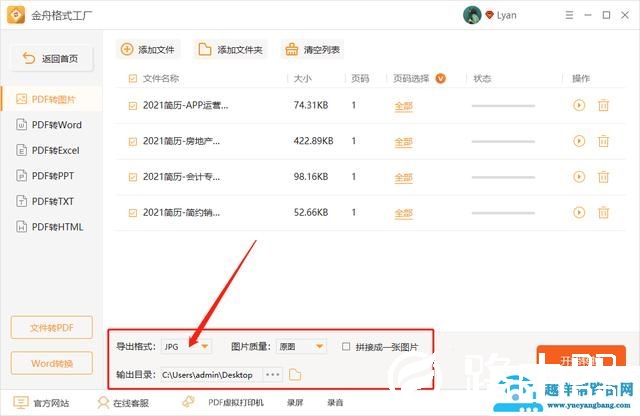640x416 pixels.
Task: Toggle select-all checkbox beside 文件名称
Action: 133,78
